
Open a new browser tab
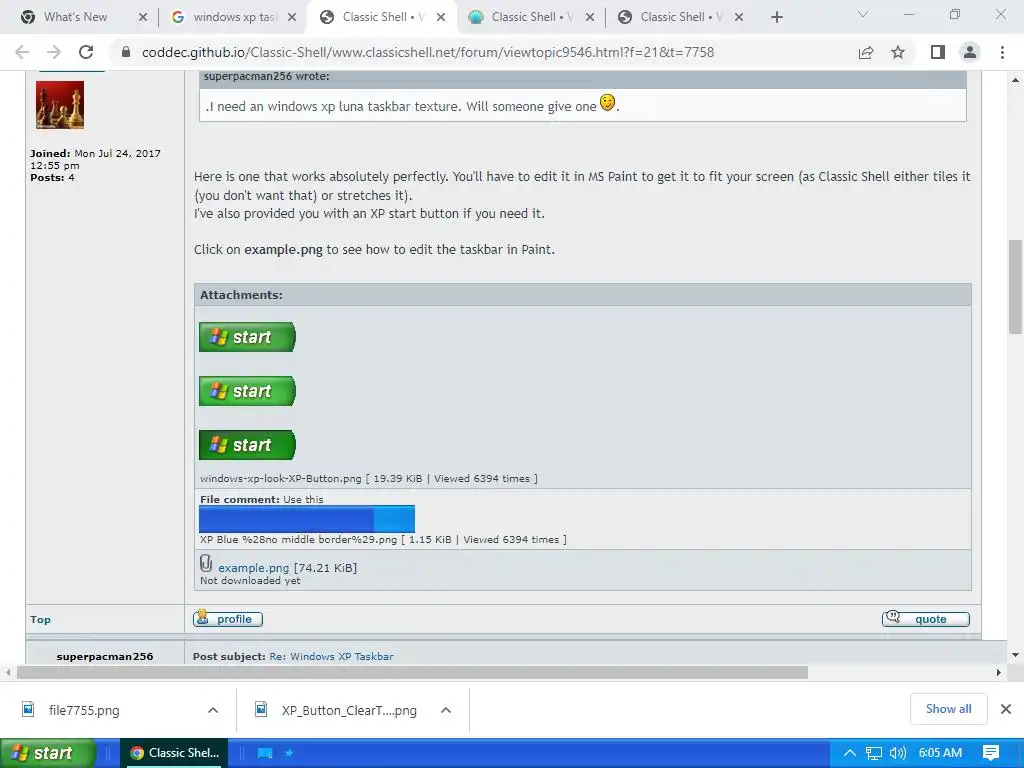pyautogui.click(x=776, y=17)
